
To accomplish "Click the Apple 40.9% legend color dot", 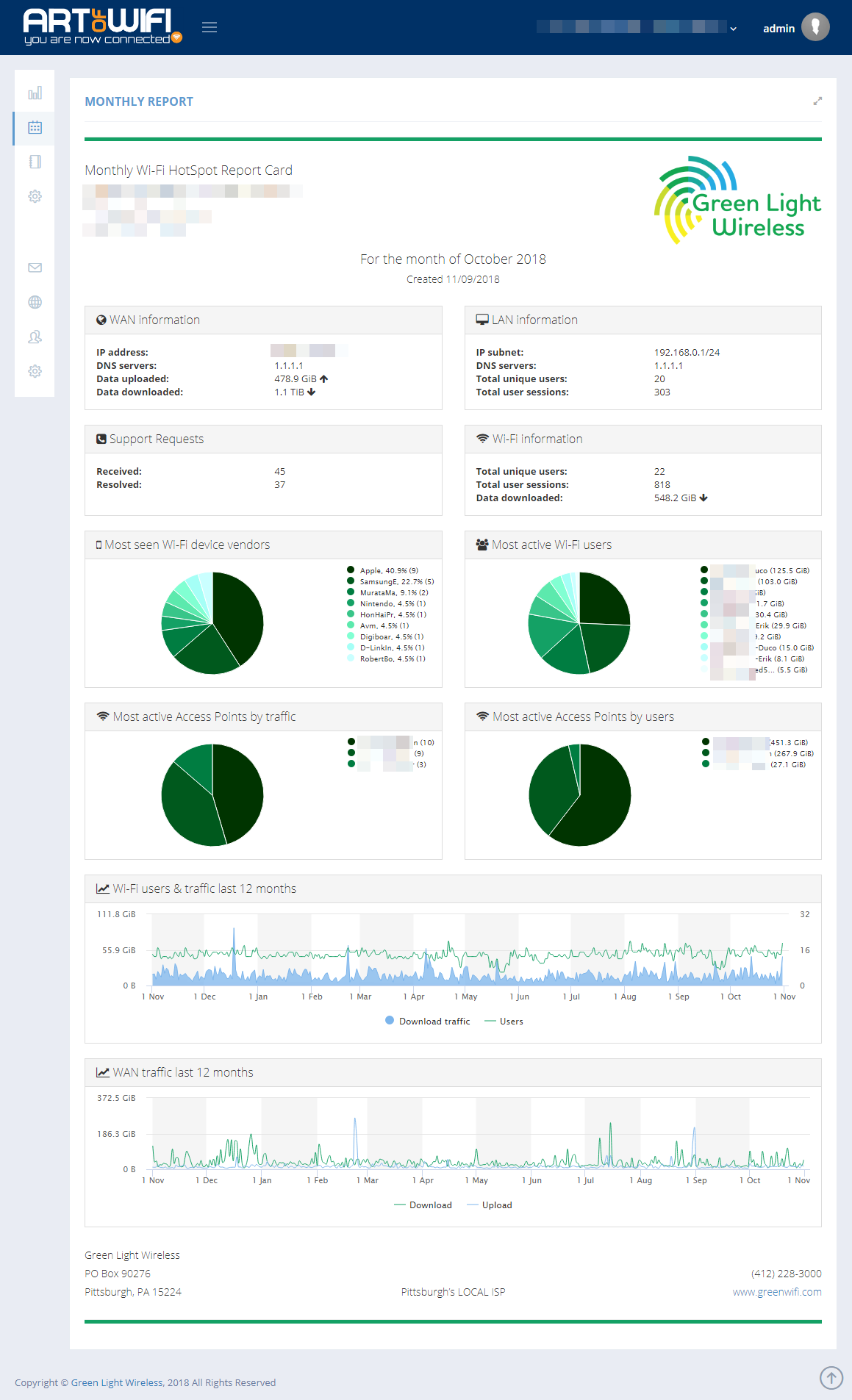I will coord(351,570).
